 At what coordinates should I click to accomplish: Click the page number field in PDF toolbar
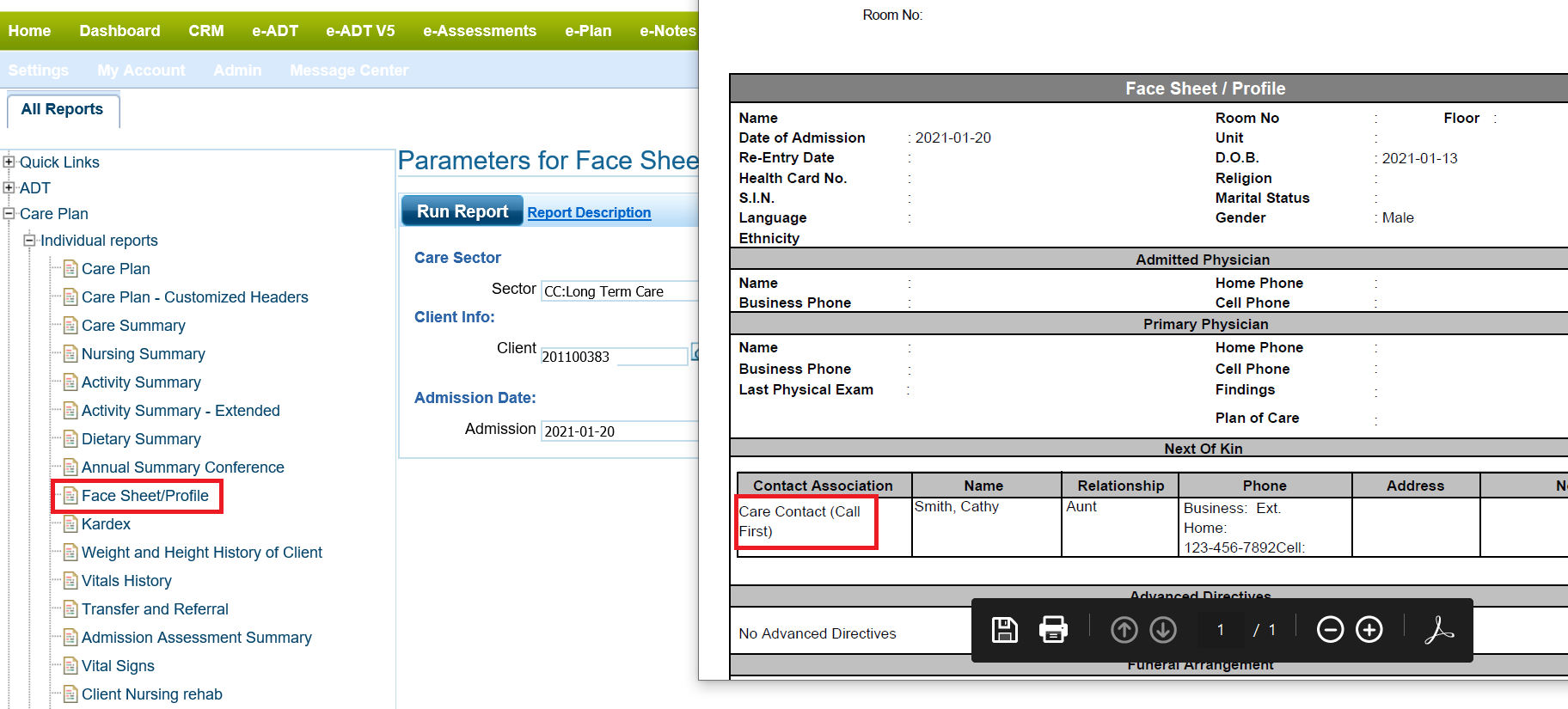point(1221,630)
